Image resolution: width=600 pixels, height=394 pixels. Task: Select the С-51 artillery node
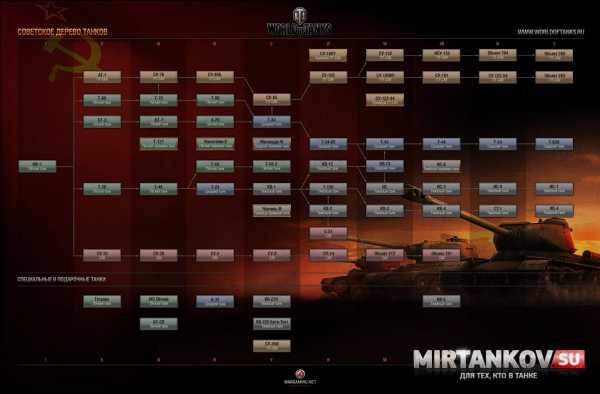click(328, 233)
